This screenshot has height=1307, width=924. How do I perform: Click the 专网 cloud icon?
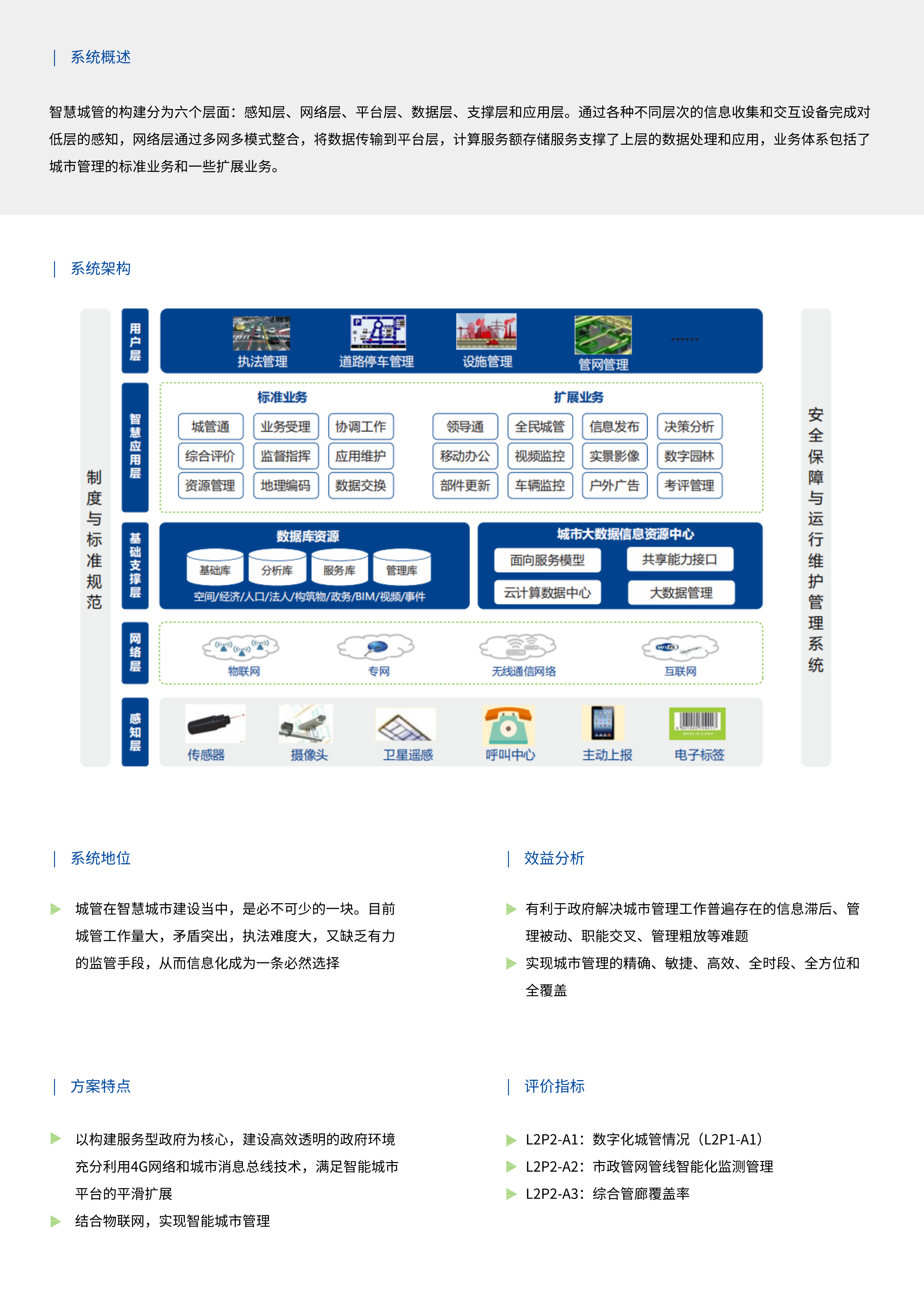376,647
